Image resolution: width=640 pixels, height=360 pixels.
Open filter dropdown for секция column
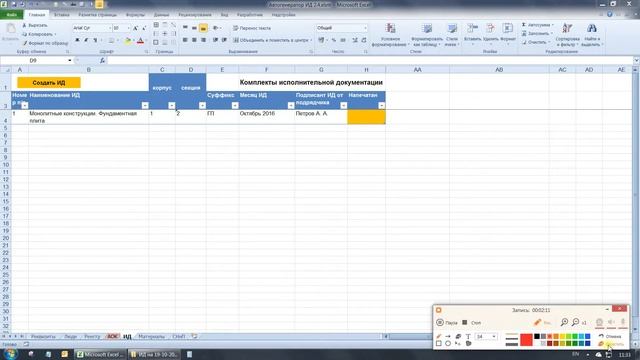coord(202,105)
